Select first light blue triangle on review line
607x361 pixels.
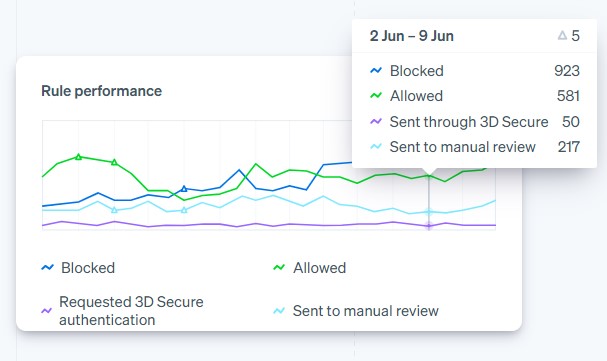tap(114, 210)
